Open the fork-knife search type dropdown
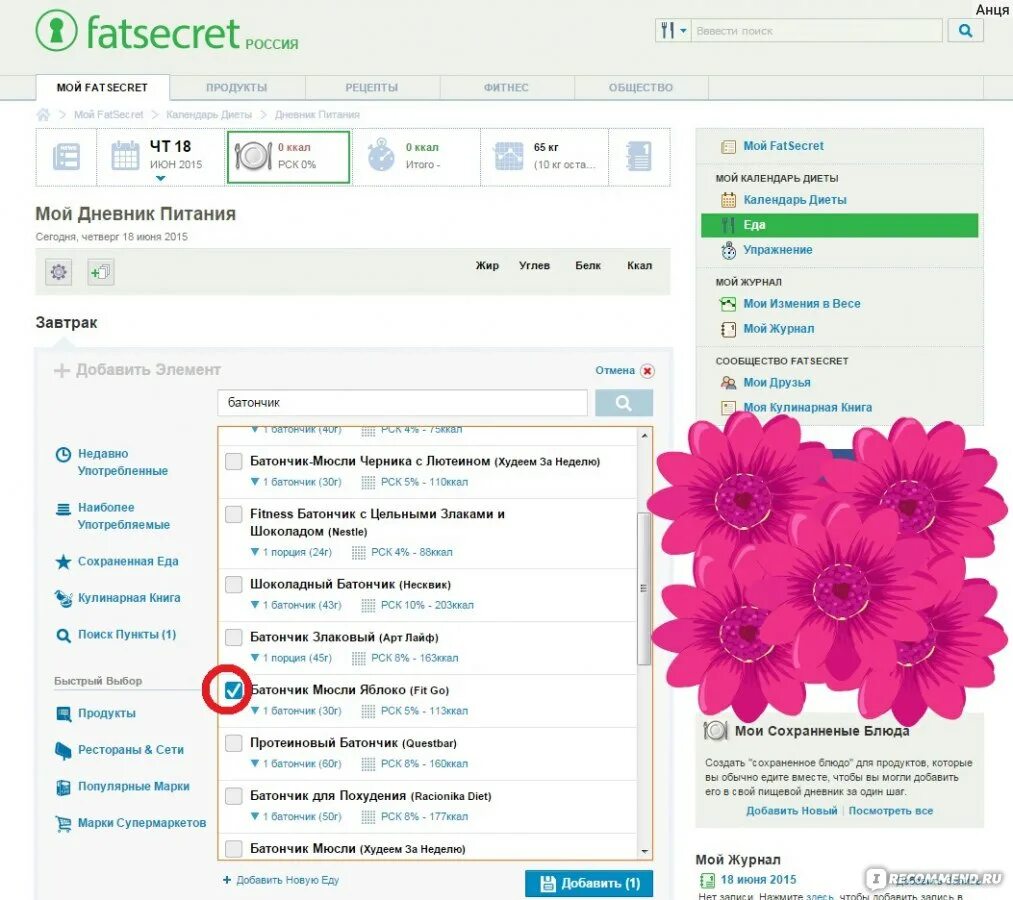Viewport: 1013px width, 900px height. point(673,30)
